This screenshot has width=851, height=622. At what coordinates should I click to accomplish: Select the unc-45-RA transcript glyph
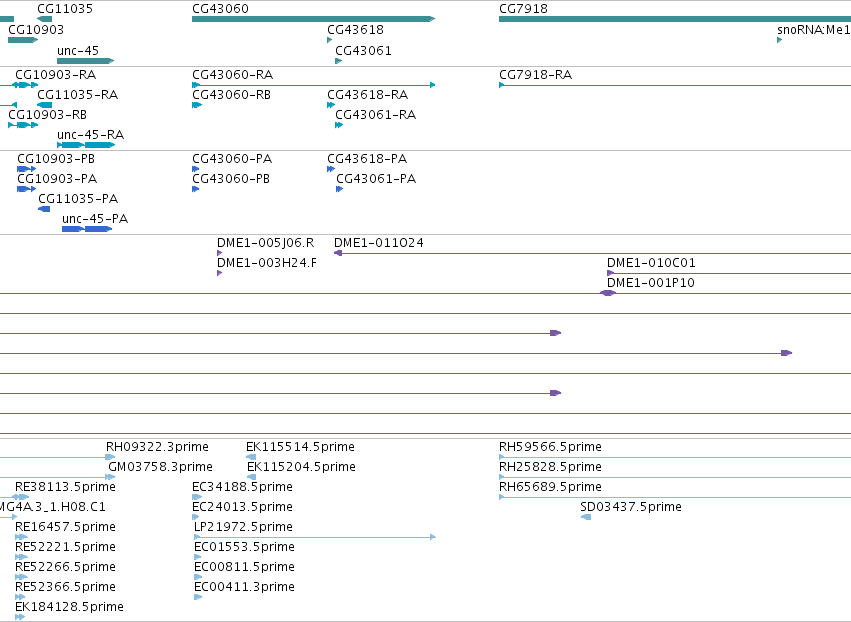86,145
